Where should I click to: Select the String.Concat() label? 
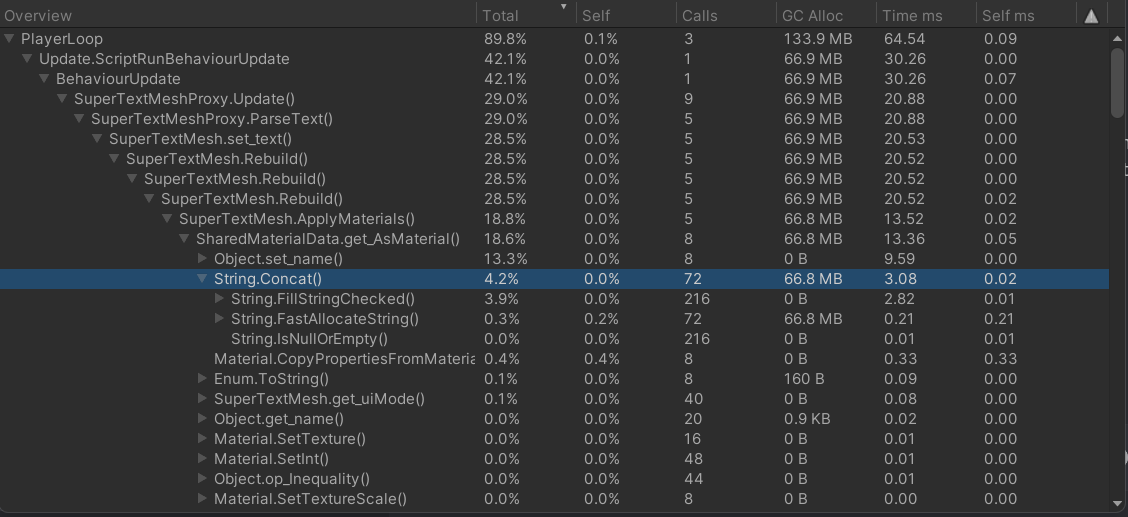268,279
